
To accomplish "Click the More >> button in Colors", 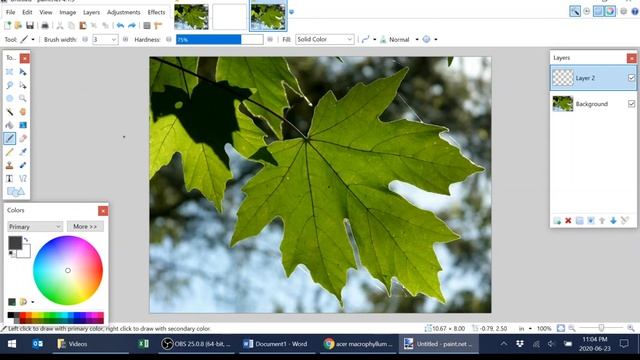I will (85, 227).
